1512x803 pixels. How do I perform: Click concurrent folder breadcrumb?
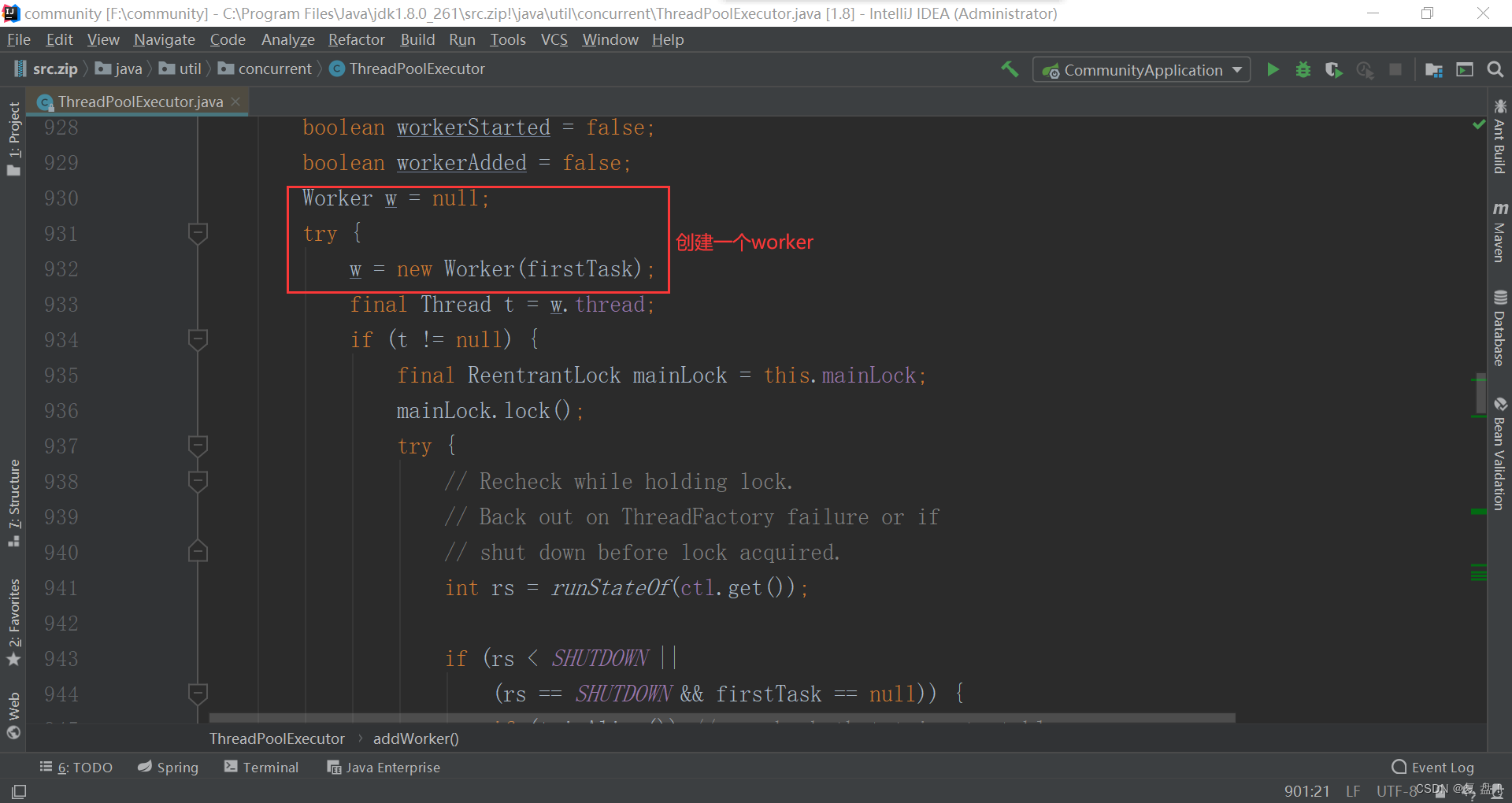(265, 68)
